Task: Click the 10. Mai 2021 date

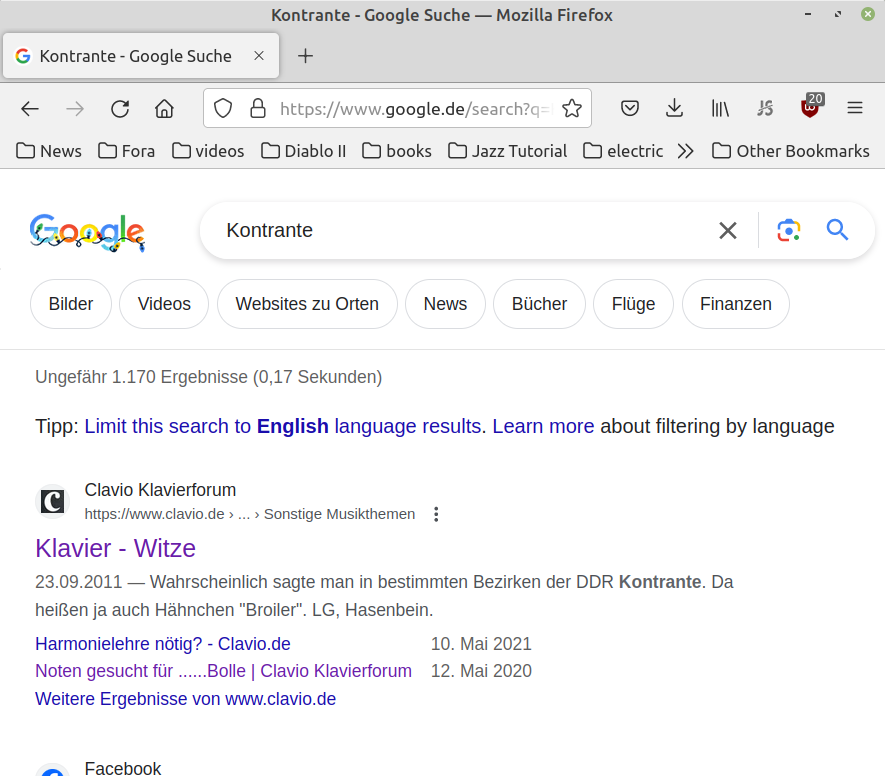Action: (x=481, y=644)
